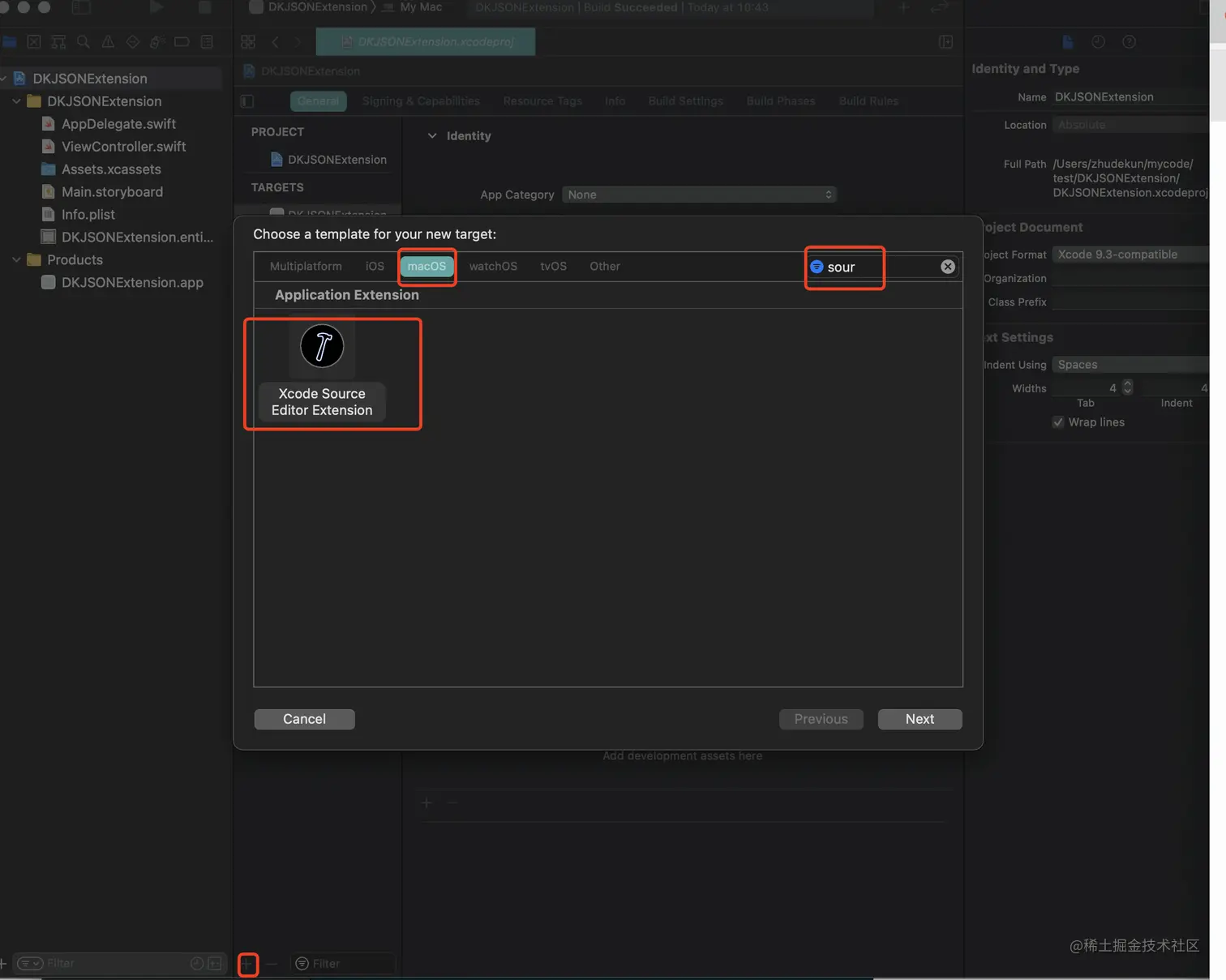Select Main.storyboard in navigator

112,192
